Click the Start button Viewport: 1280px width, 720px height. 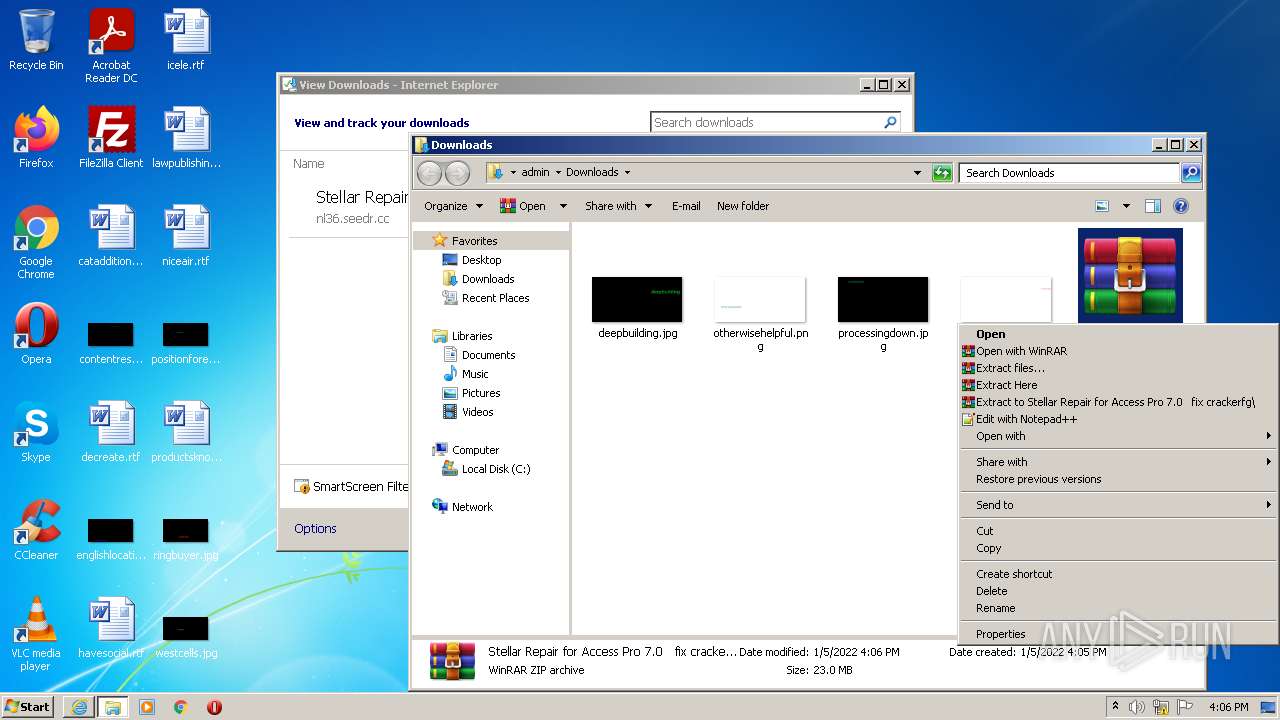pyautogui.click(x=28, y=707)
